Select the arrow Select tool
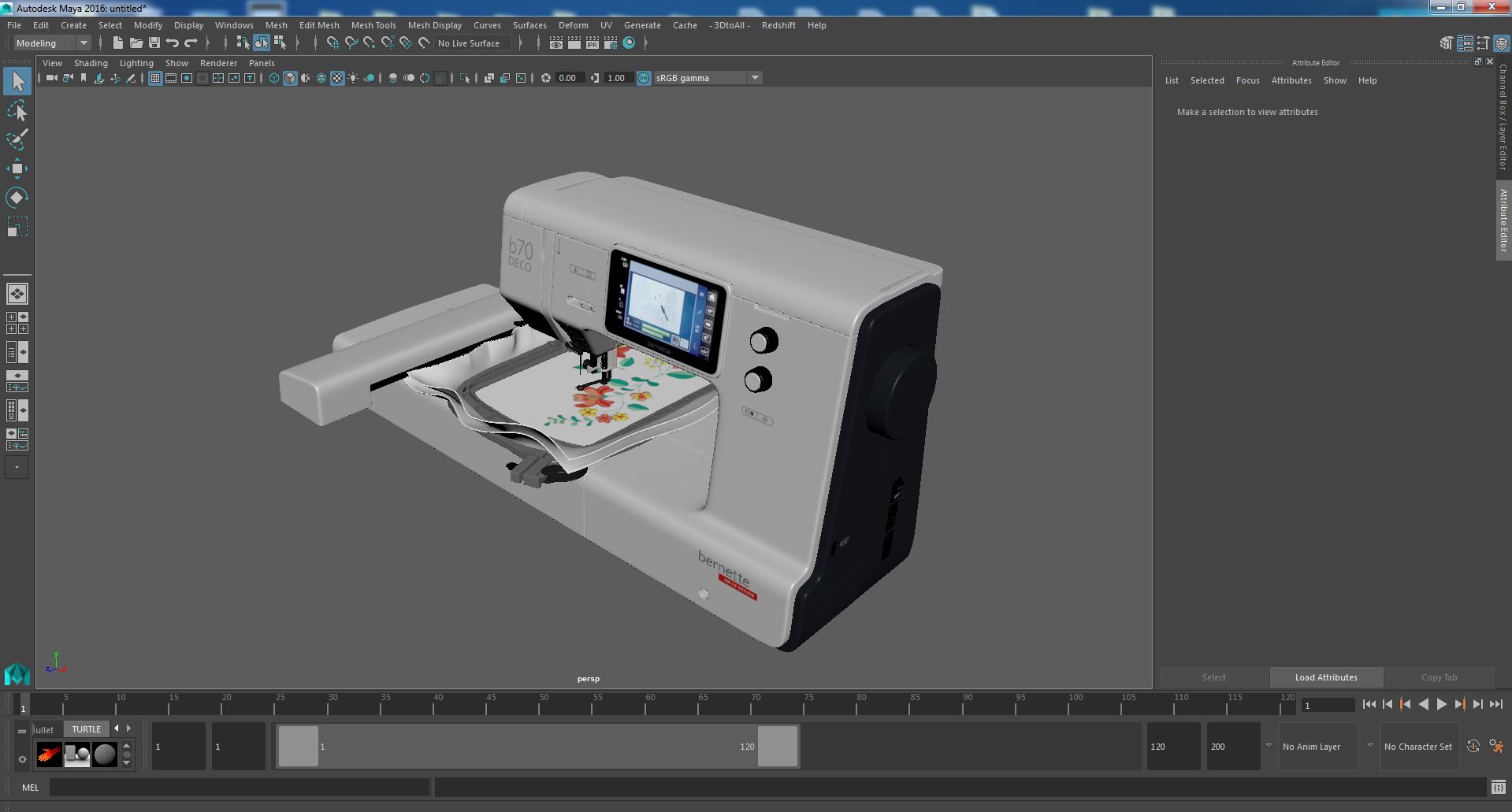 pyautogui.click(x=17, y=81)
